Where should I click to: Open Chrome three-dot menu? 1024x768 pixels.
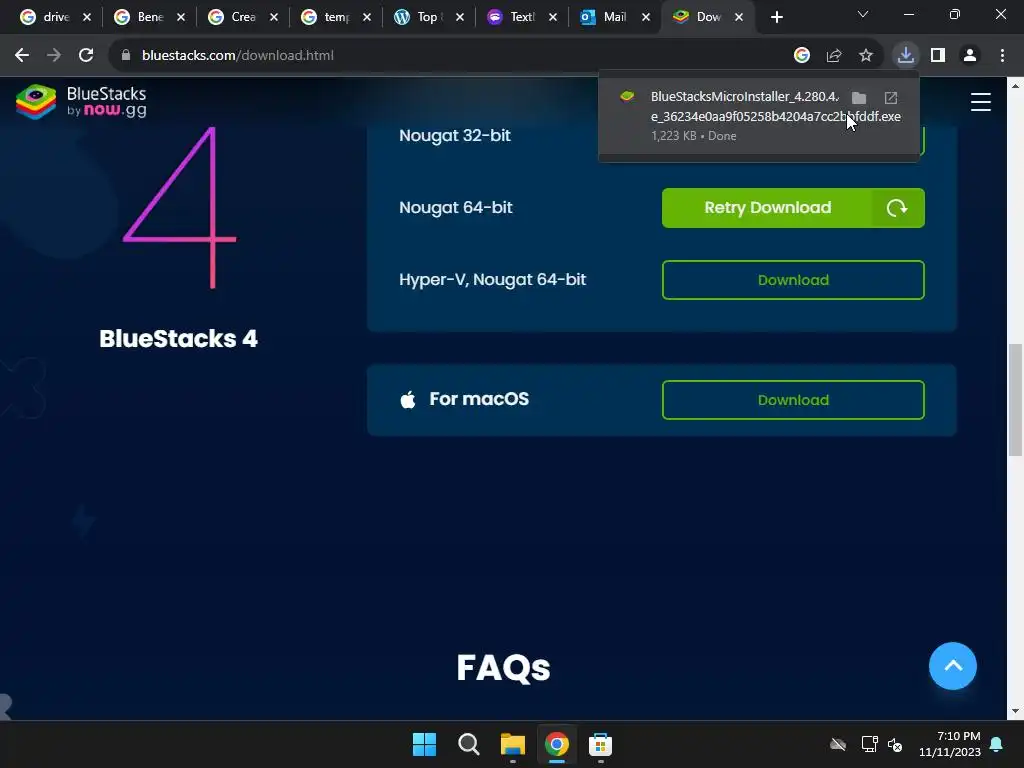(x=1002, y=56)
